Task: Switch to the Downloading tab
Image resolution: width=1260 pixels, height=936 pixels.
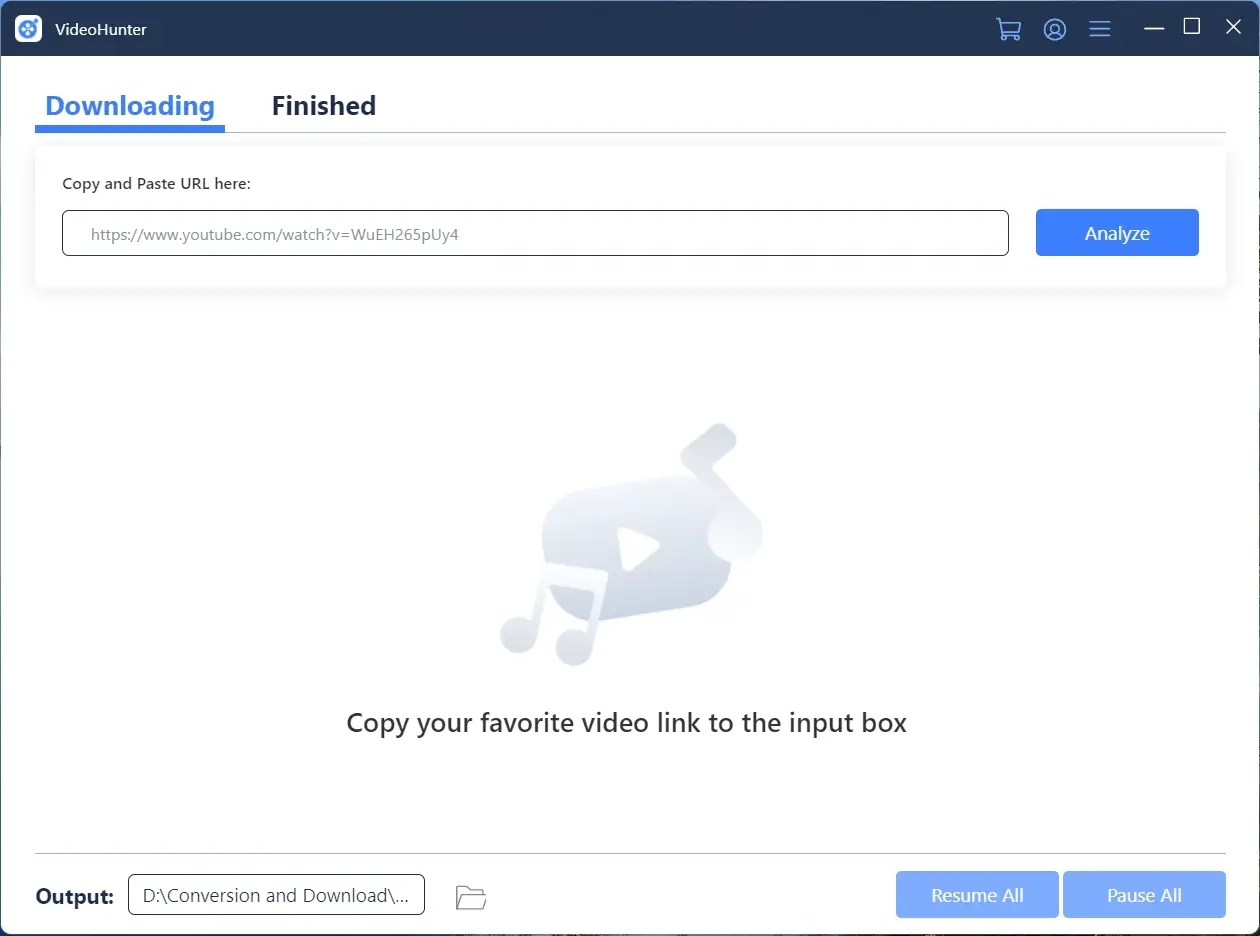Action: [x=130, y=106]
